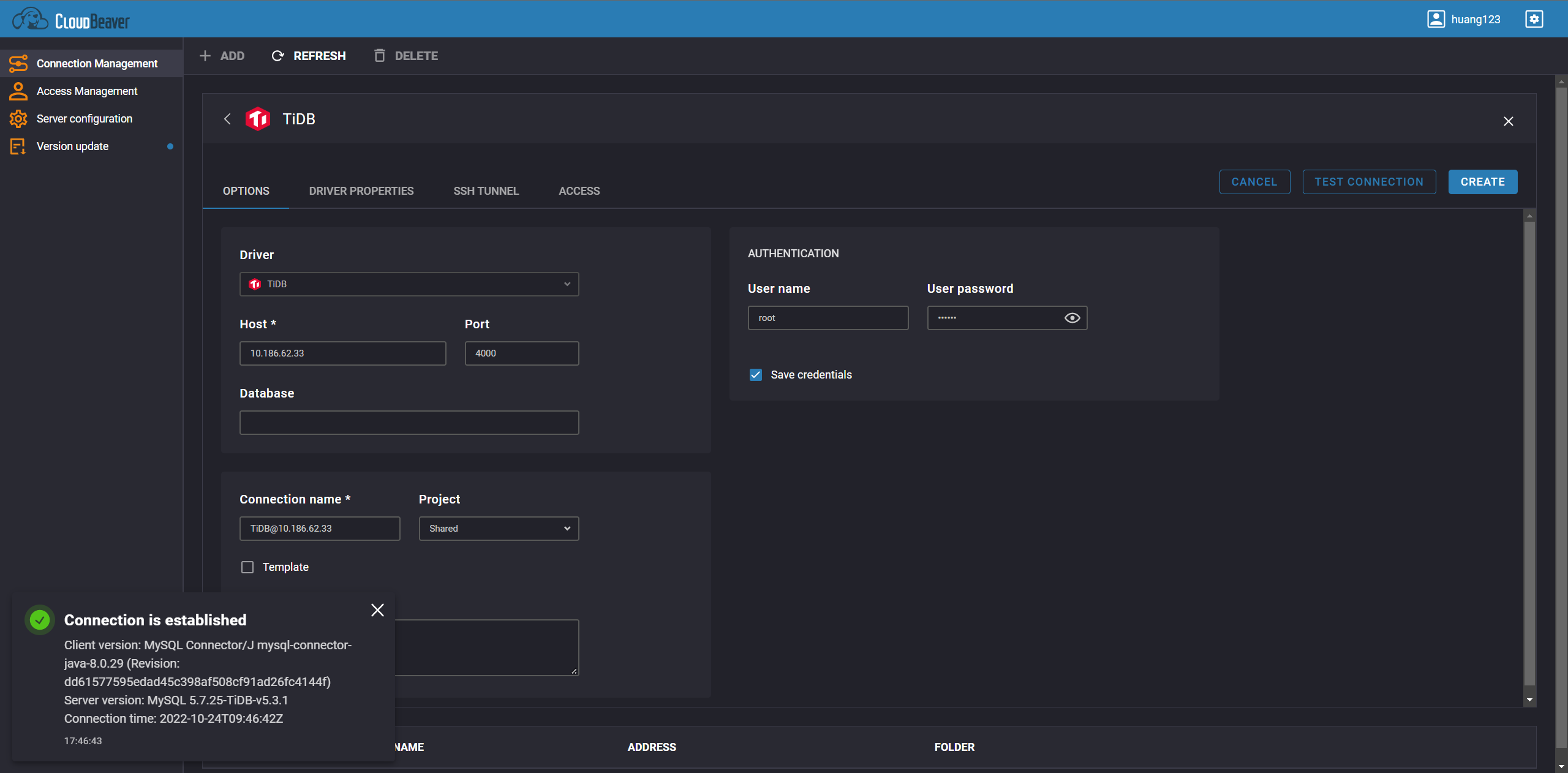Click the Refresh toolbar icon
Screen dimensions: 1568x773
(277, 56)
